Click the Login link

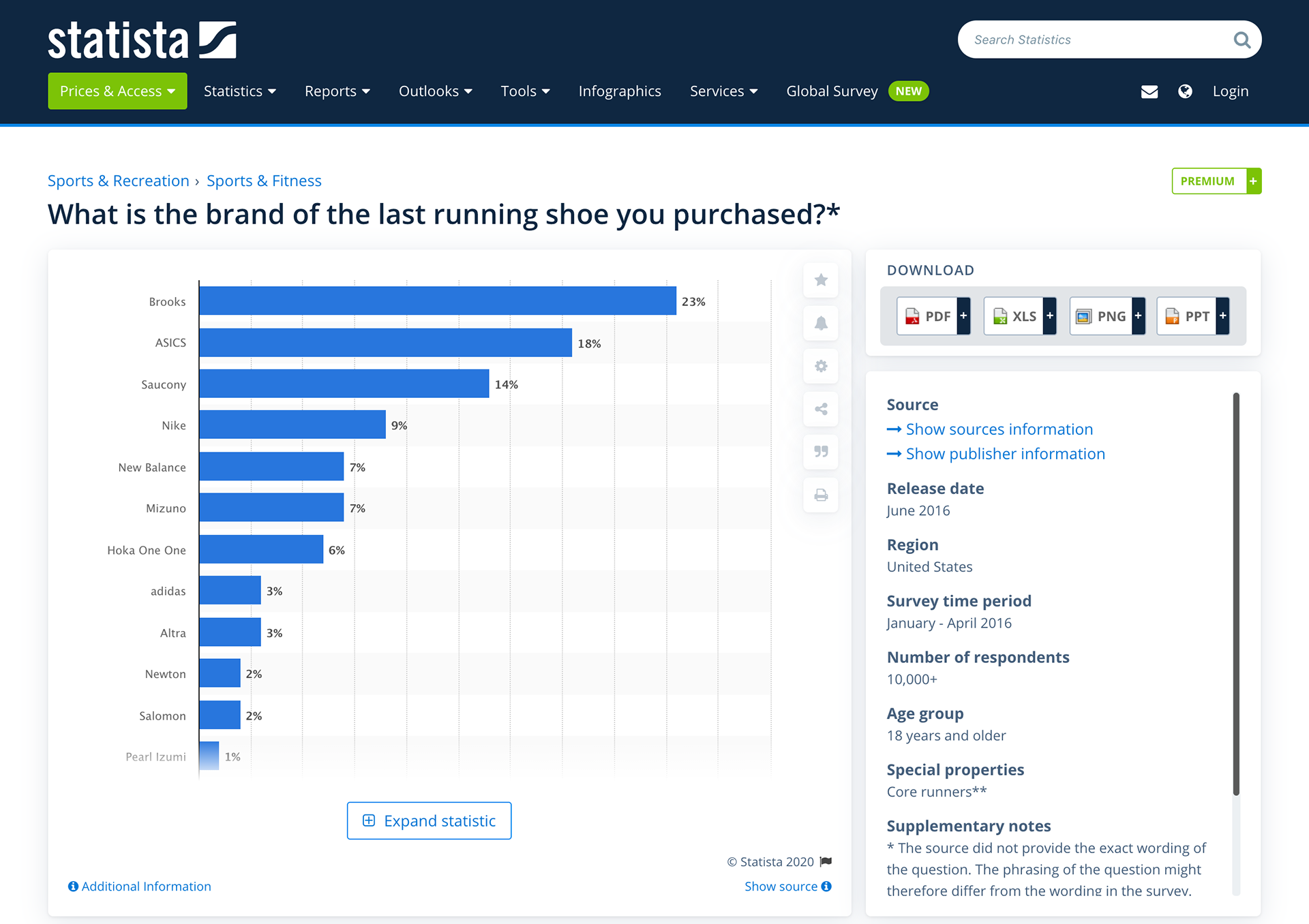[1231, 91]
